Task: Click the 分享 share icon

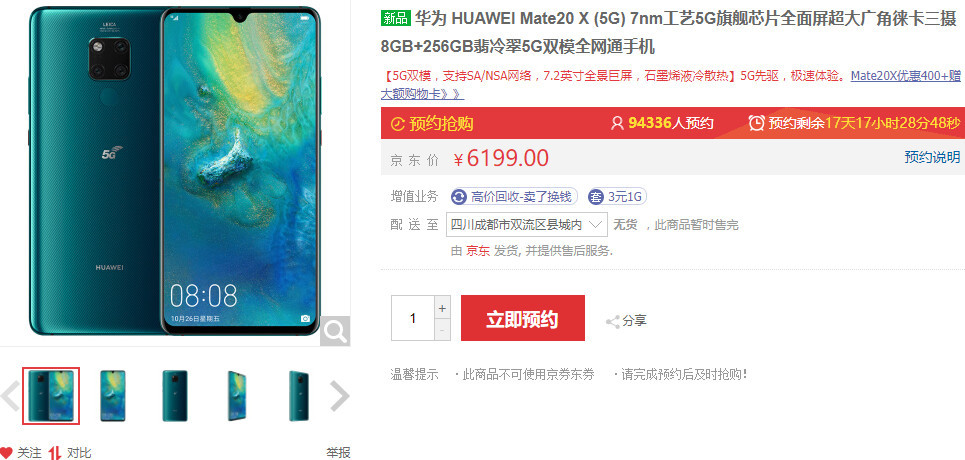Action: 612,321
